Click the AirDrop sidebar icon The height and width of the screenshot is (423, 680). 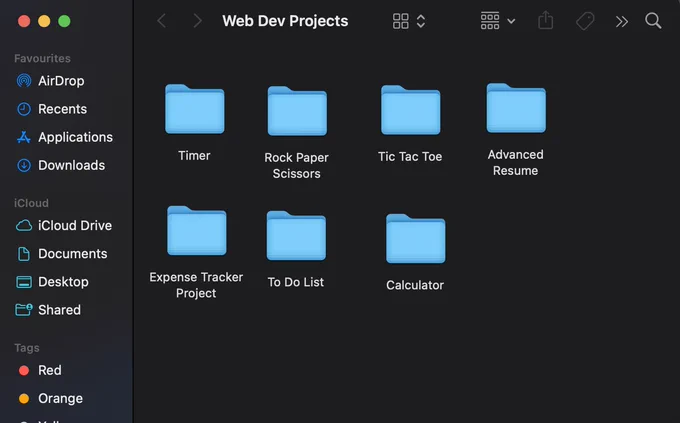(24, 81)
